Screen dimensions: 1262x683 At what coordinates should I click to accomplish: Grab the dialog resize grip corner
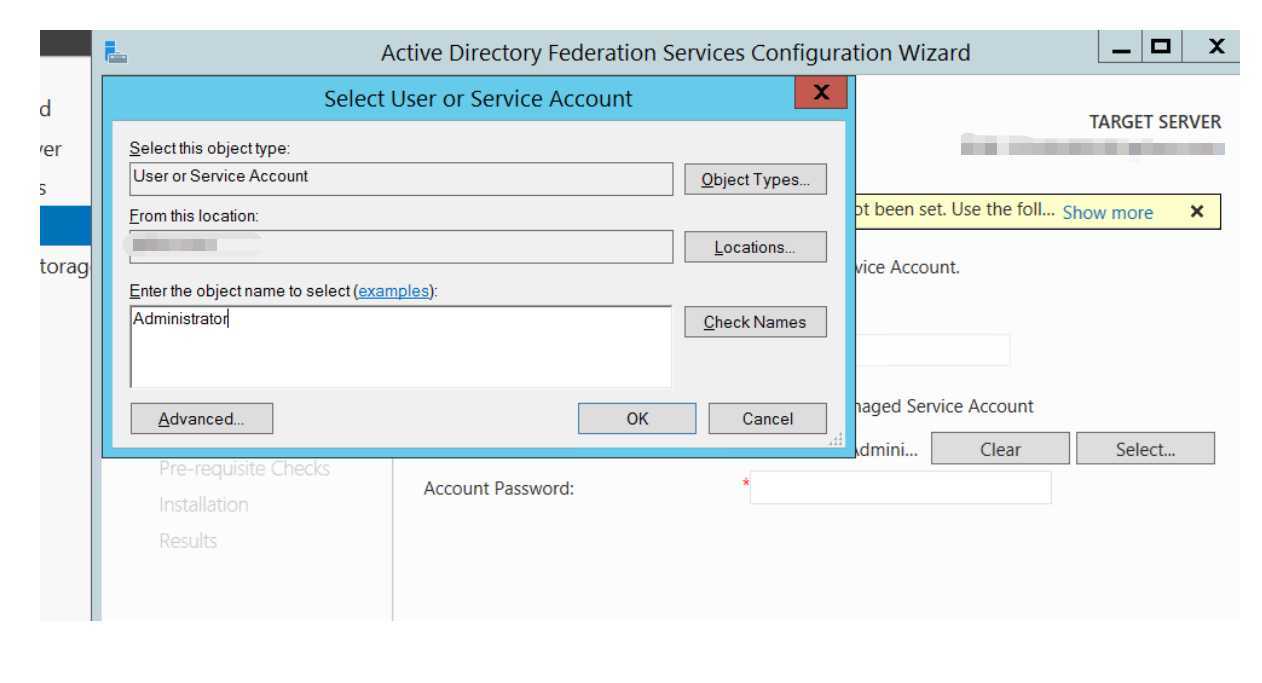pos(837,439)
